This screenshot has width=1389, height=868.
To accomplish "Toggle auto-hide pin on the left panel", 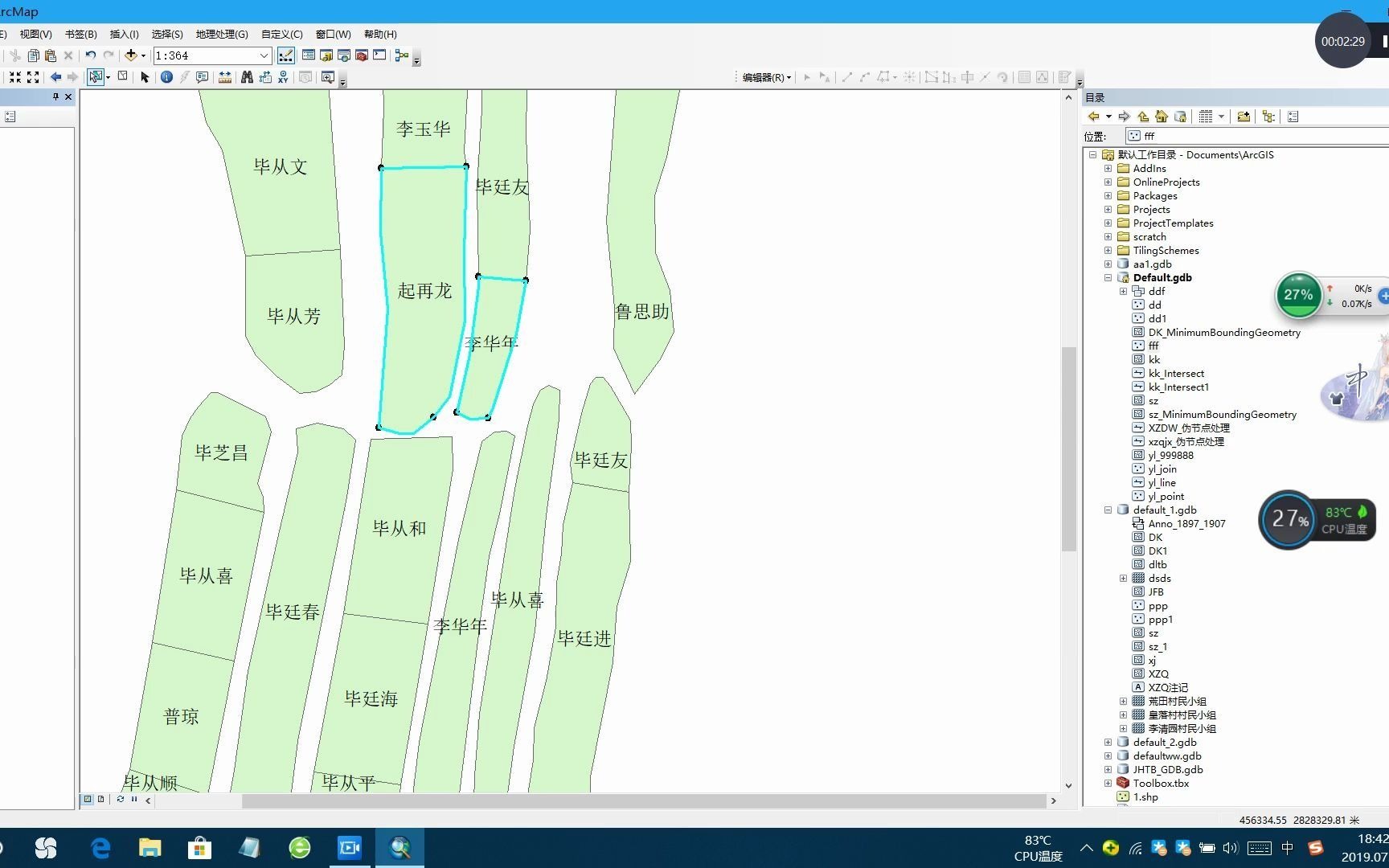I will [x=55, y=96].
